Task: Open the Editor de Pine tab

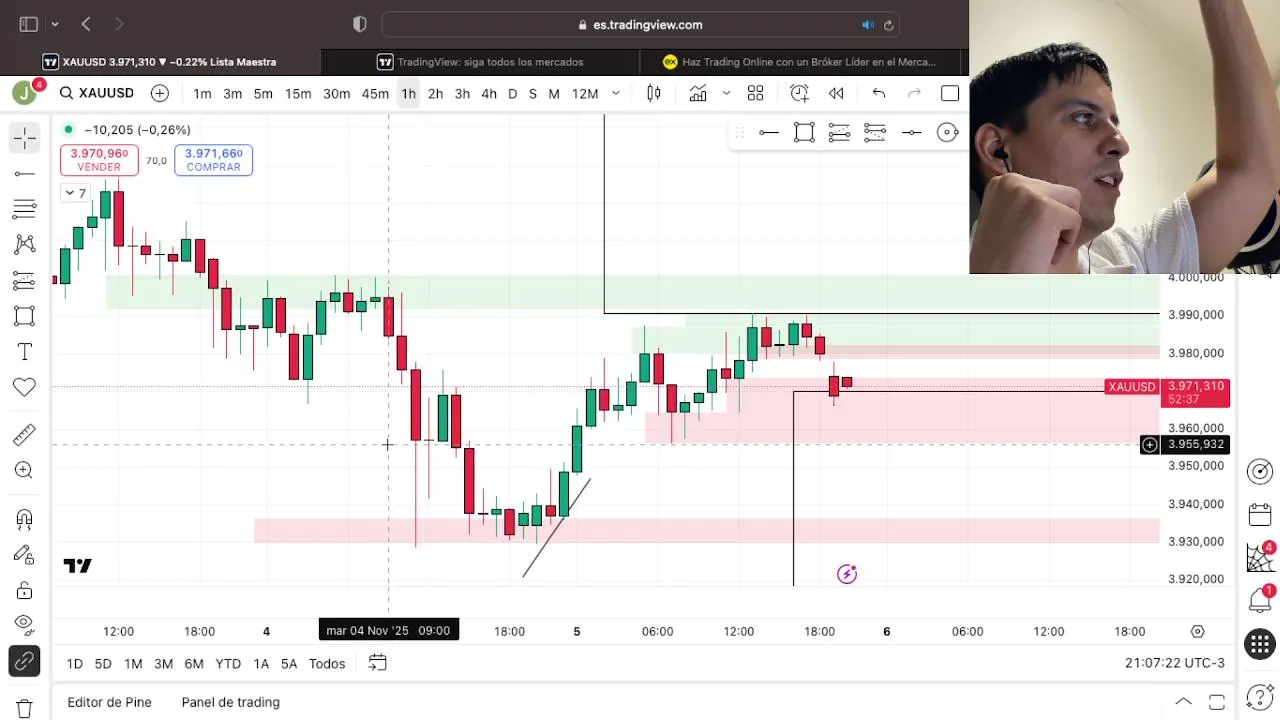Action: (110, 702)
